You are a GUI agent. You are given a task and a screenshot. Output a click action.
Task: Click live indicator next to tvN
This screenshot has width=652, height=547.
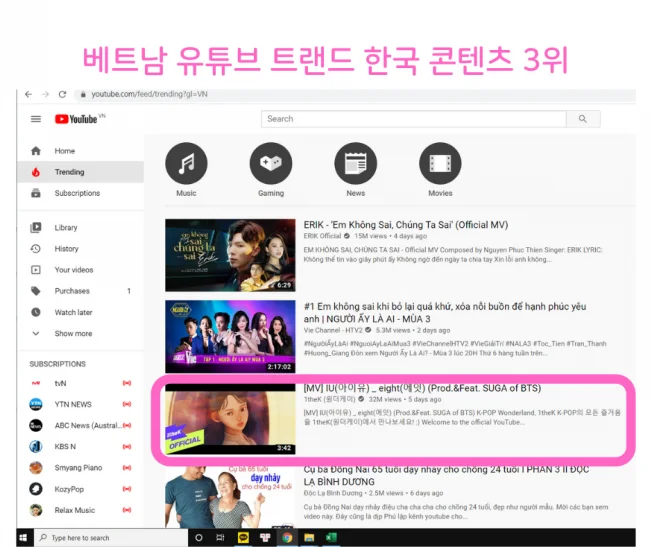127,383
